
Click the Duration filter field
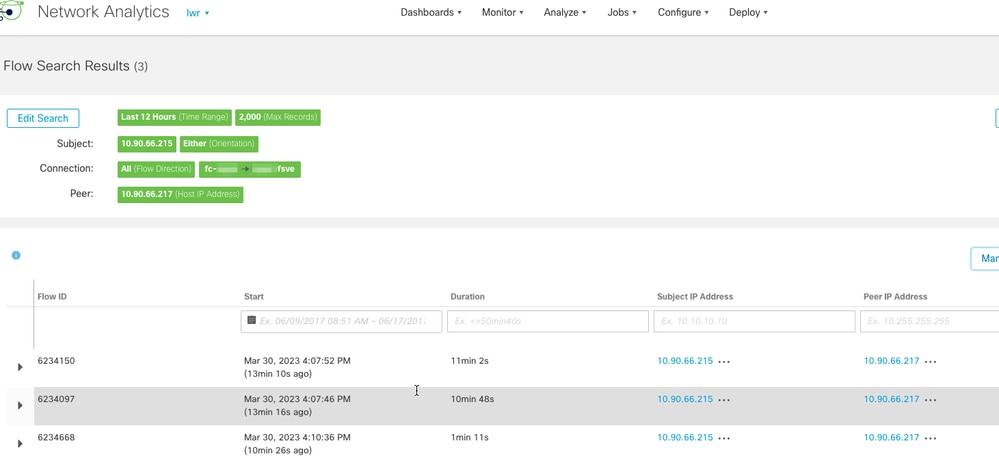pyautogui.click(x=548, y=321)
